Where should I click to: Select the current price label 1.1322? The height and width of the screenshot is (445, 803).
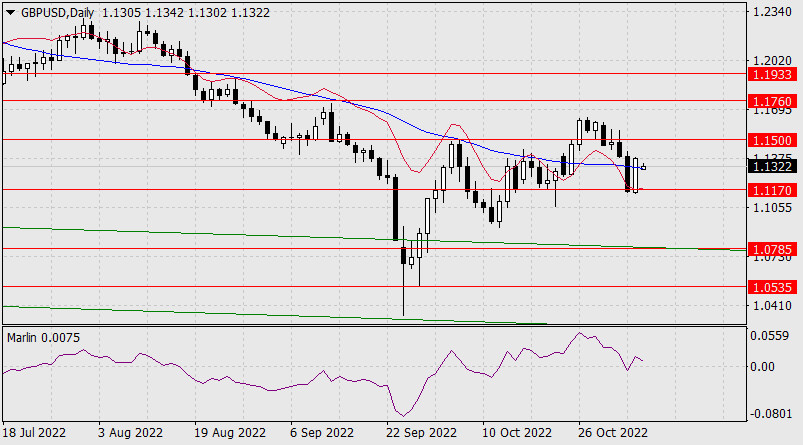click(x=772, y=166)
